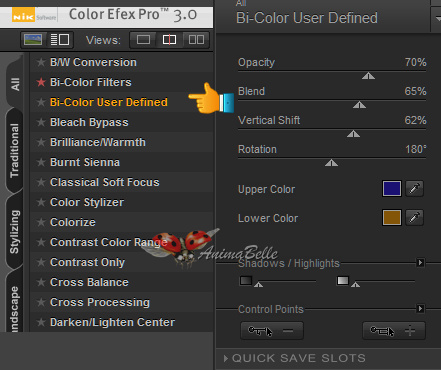Viewport: 441px width, 370px height.
Task: Add a control point with plus button
Action: [394, 331]
